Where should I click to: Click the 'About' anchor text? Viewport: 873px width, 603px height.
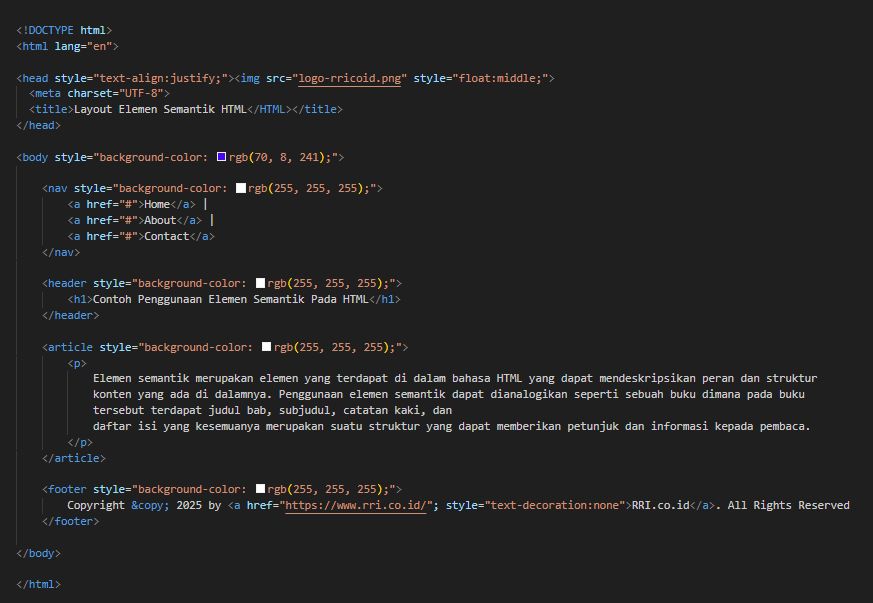point(160,220)
